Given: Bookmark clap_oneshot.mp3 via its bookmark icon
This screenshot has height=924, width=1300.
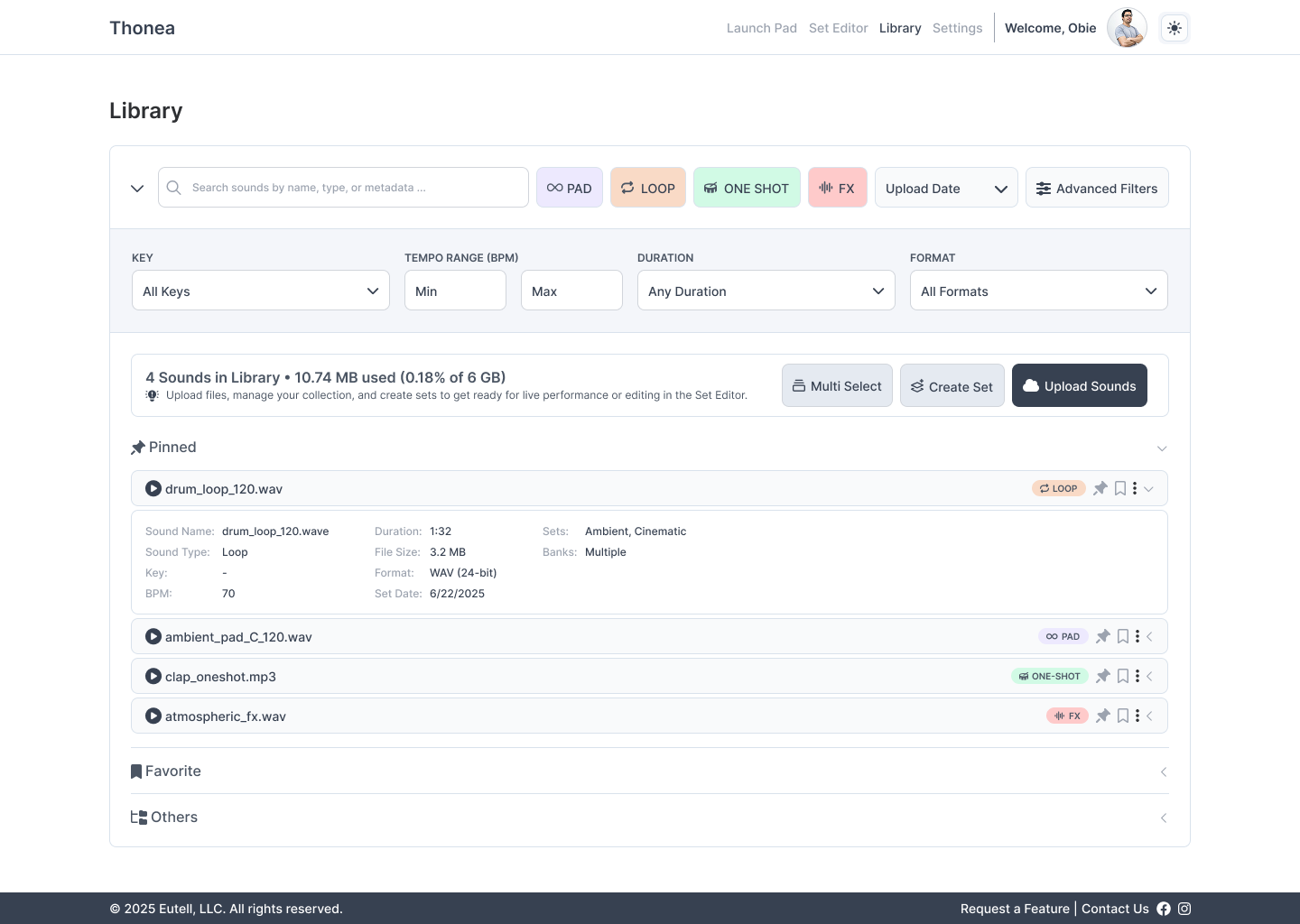Looking at the screenshot, I should tap(1122, 676).
